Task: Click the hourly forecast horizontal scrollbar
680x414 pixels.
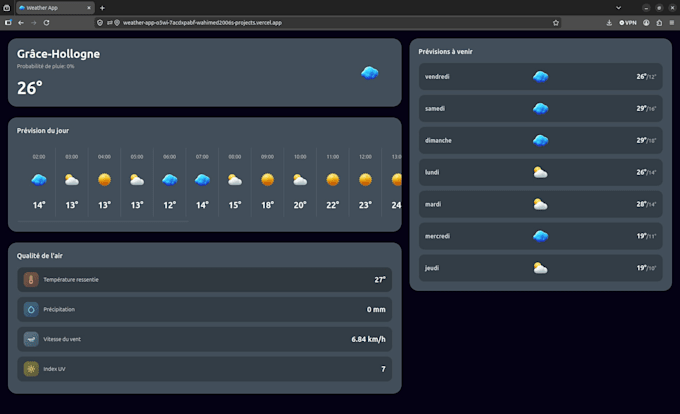Action: [x=103, y=222]
